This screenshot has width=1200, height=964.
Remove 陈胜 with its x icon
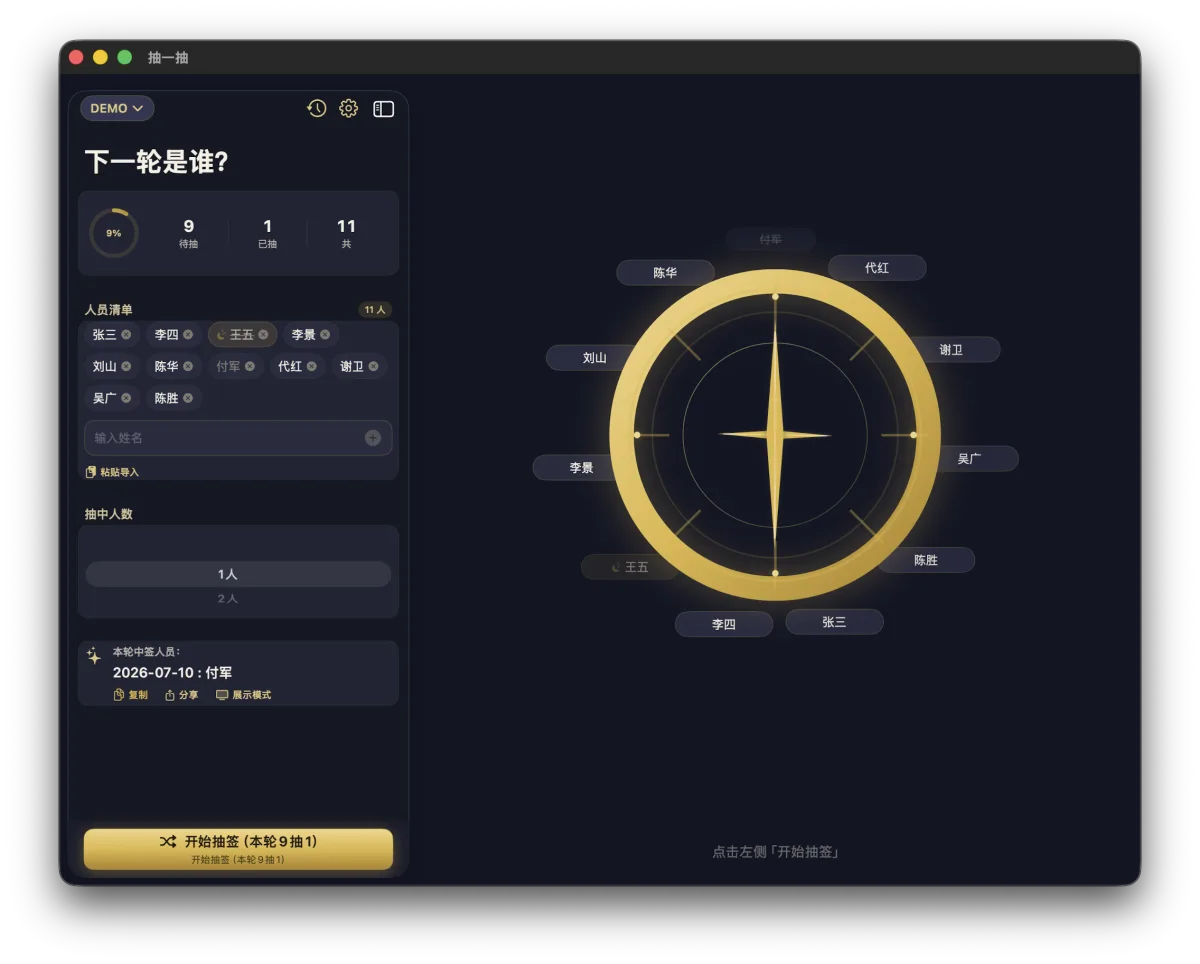coord(188,398)
